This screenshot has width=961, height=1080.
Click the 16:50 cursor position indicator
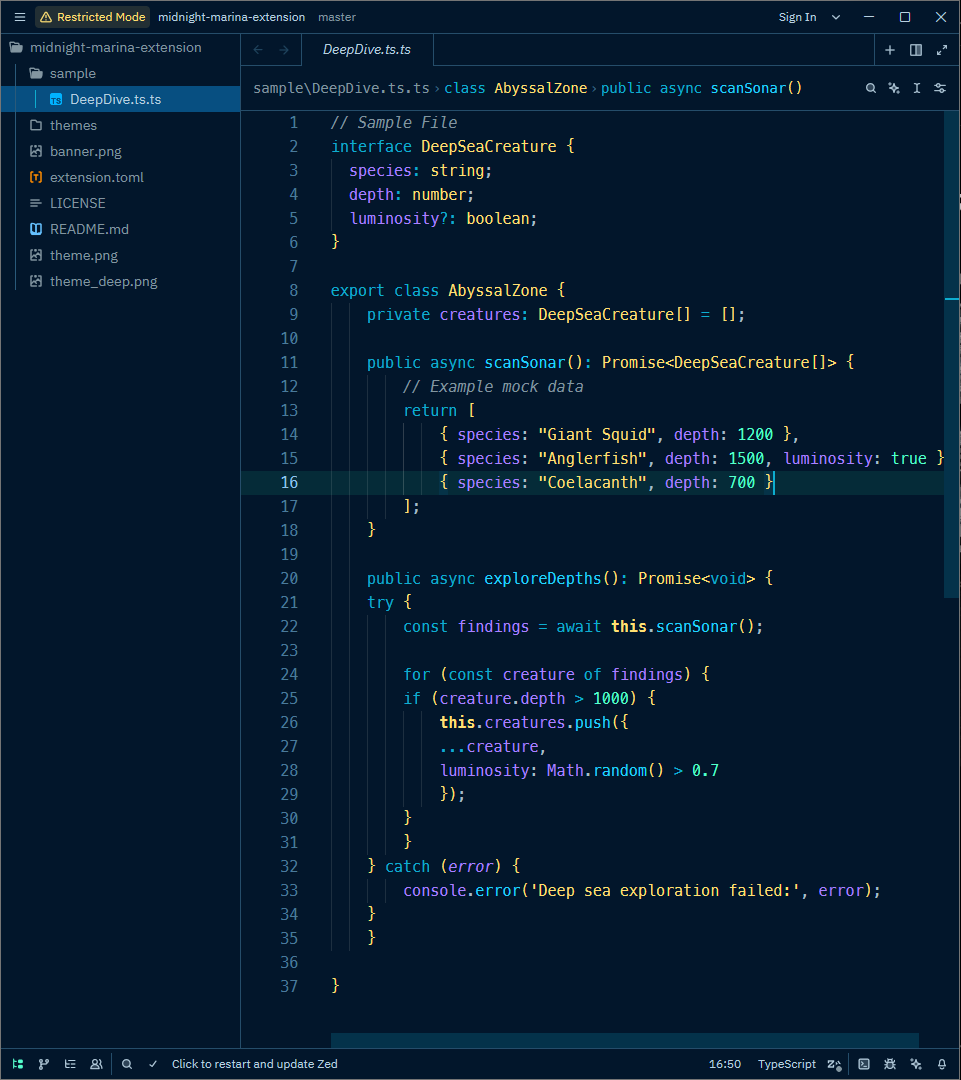pyautogui.click(x=725, y=1064)
